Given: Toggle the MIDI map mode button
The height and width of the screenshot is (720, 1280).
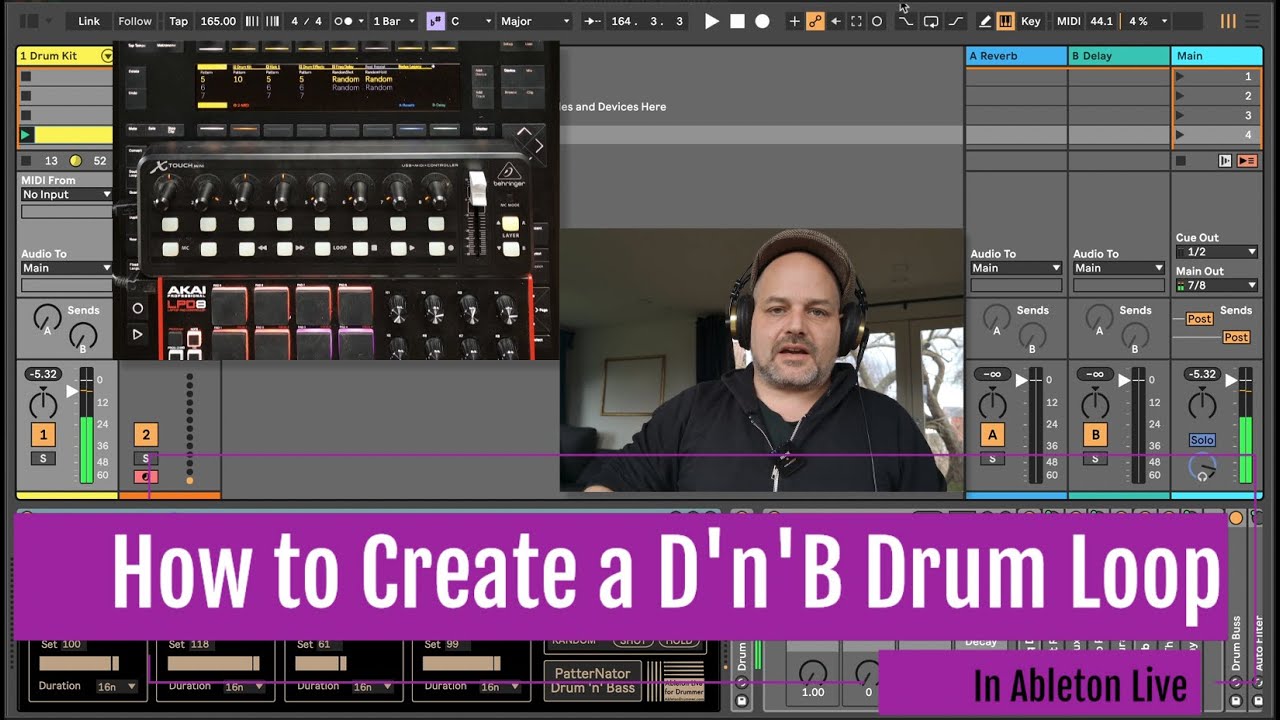Looking at the screenshot, I should pos(1068,21).
